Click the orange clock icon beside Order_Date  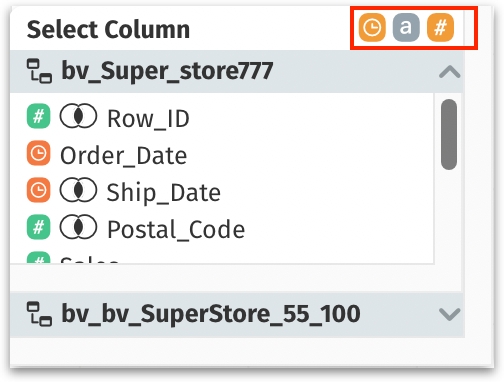(38, 153)
